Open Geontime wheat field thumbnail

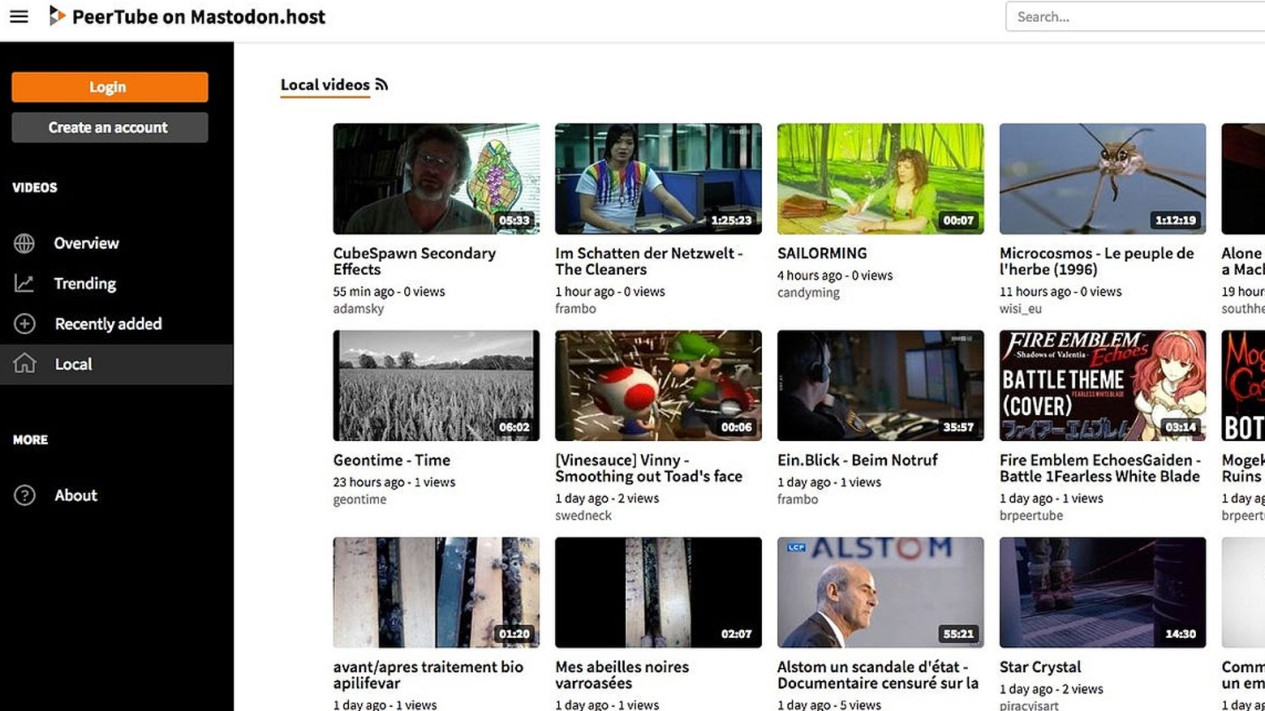436,386
